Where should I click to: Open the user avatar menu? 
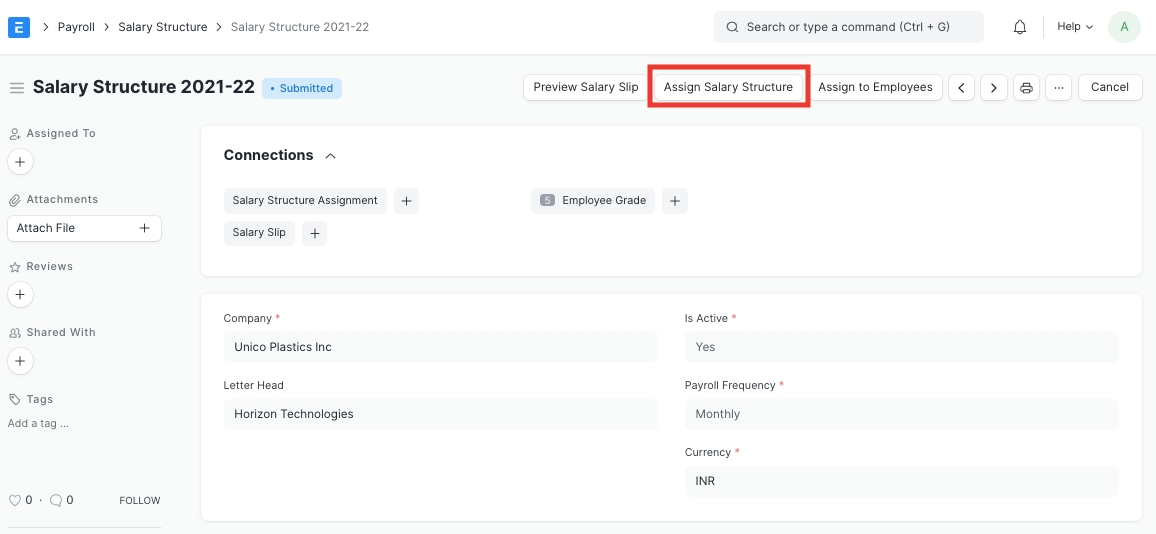click(x=1124, y=27)
